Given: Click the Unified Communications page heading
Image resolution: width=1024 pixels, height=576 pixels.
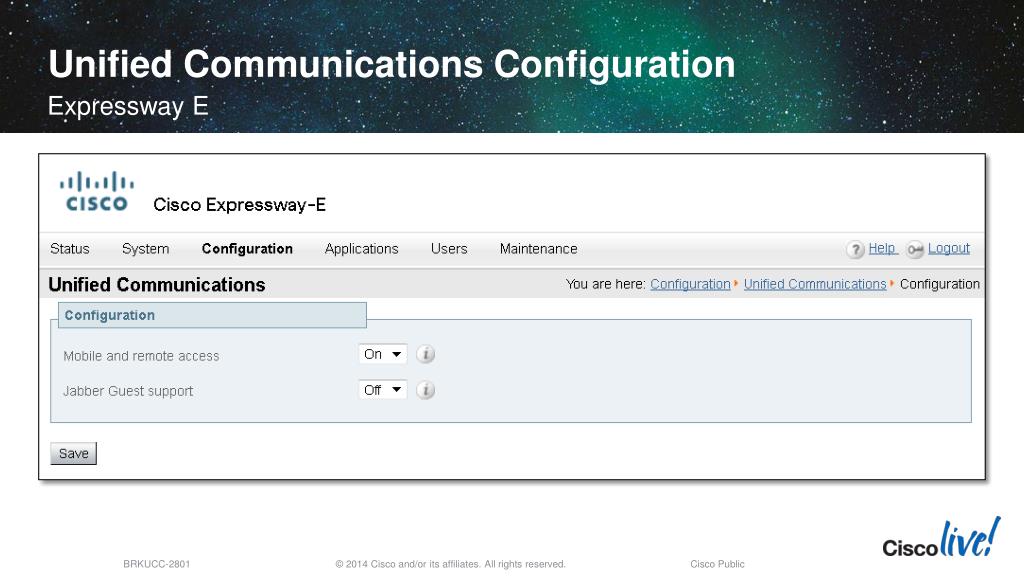Looking at the screenshot, I should 157,285.
